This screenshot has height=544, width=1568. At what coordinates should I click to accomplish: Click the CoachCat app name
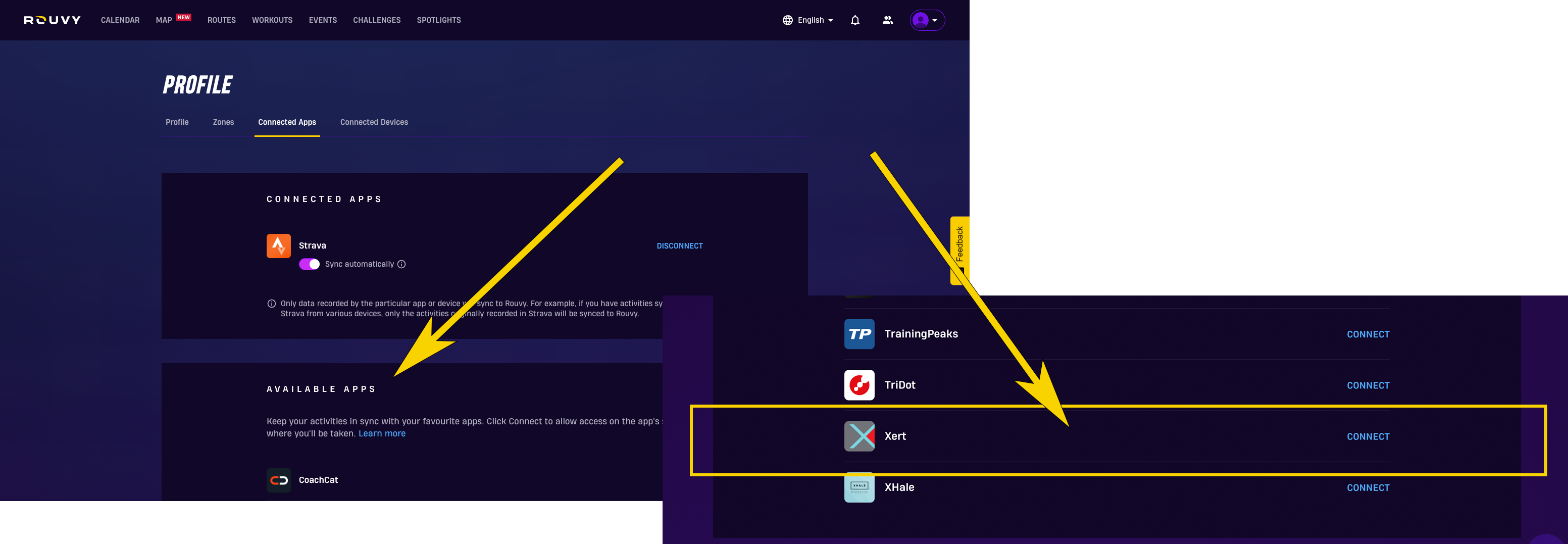(318, 480)
